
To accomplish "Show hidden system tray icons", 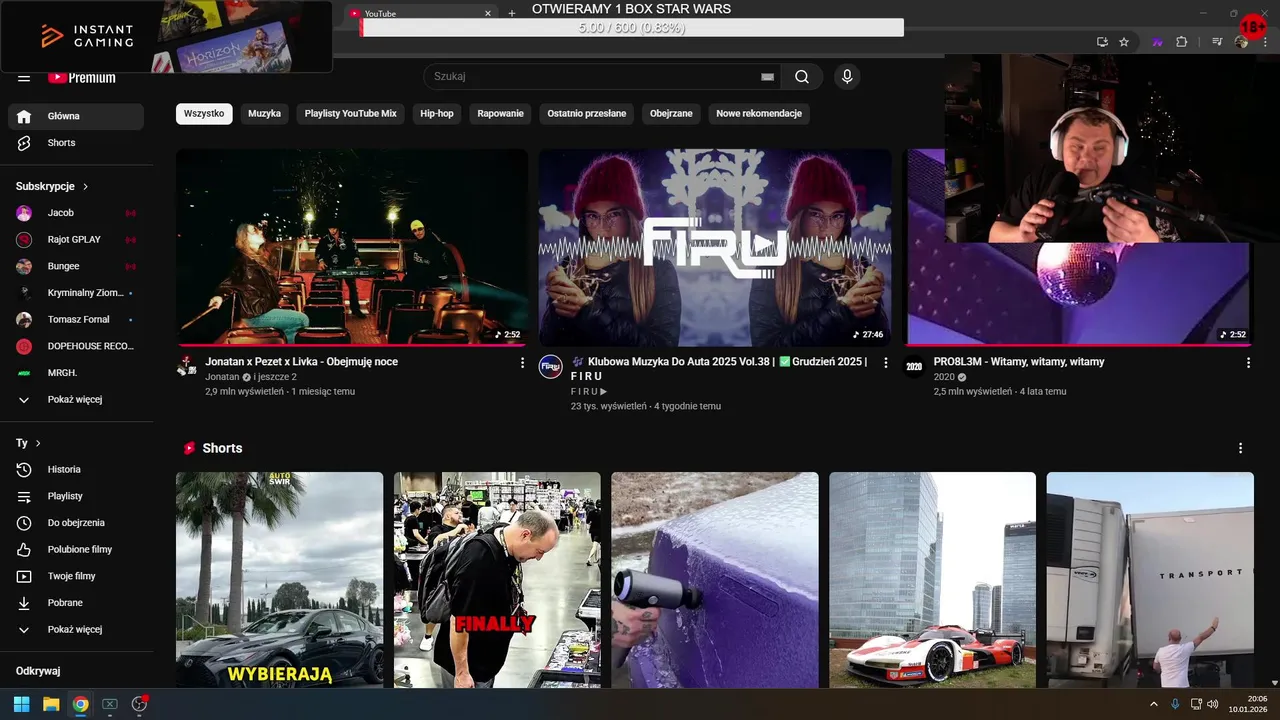I will pyautogui.click(x=1153, y=704).
